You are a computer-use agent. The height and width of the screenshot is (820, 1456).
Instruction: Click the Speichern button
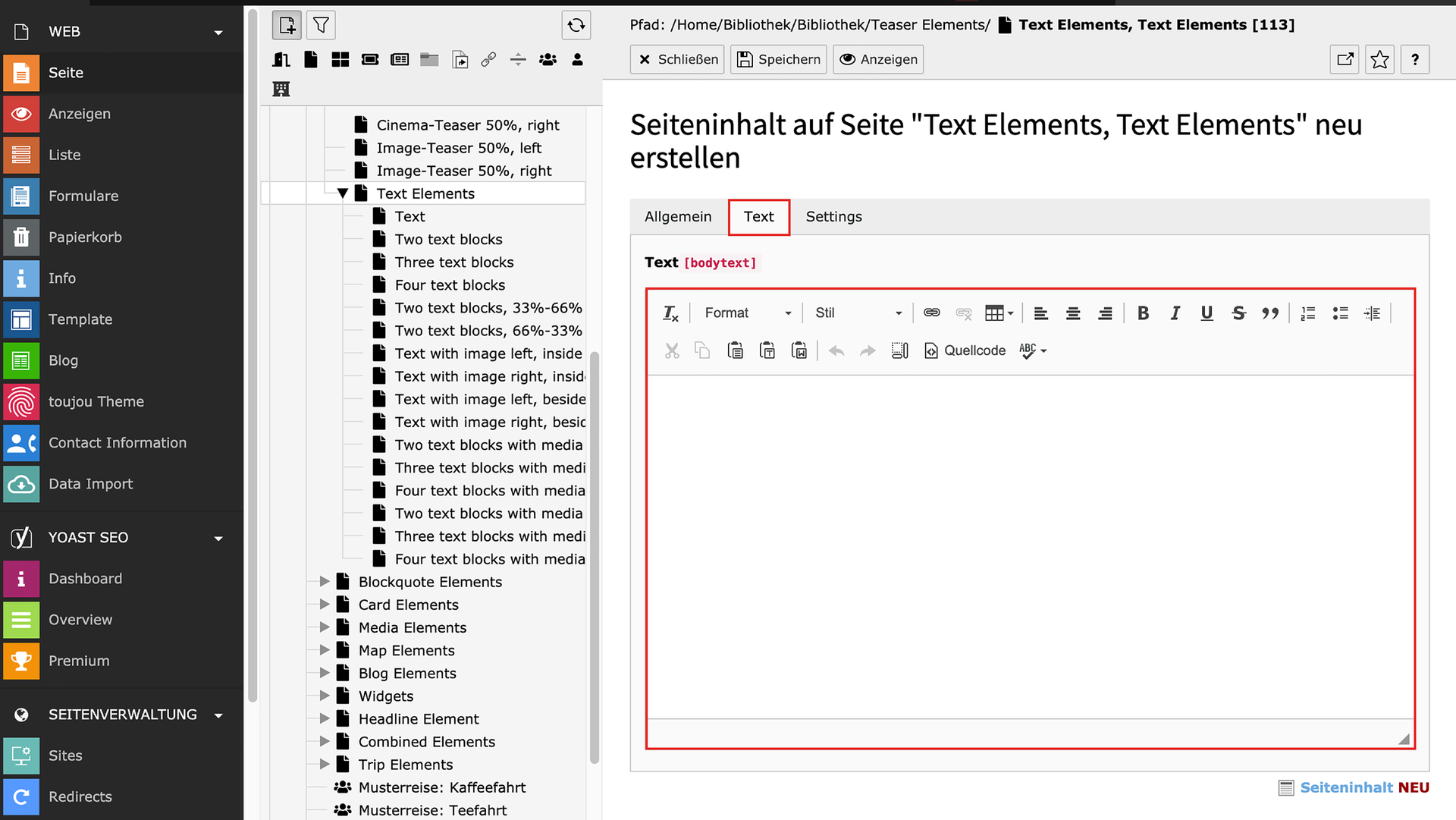coord(779,59)
